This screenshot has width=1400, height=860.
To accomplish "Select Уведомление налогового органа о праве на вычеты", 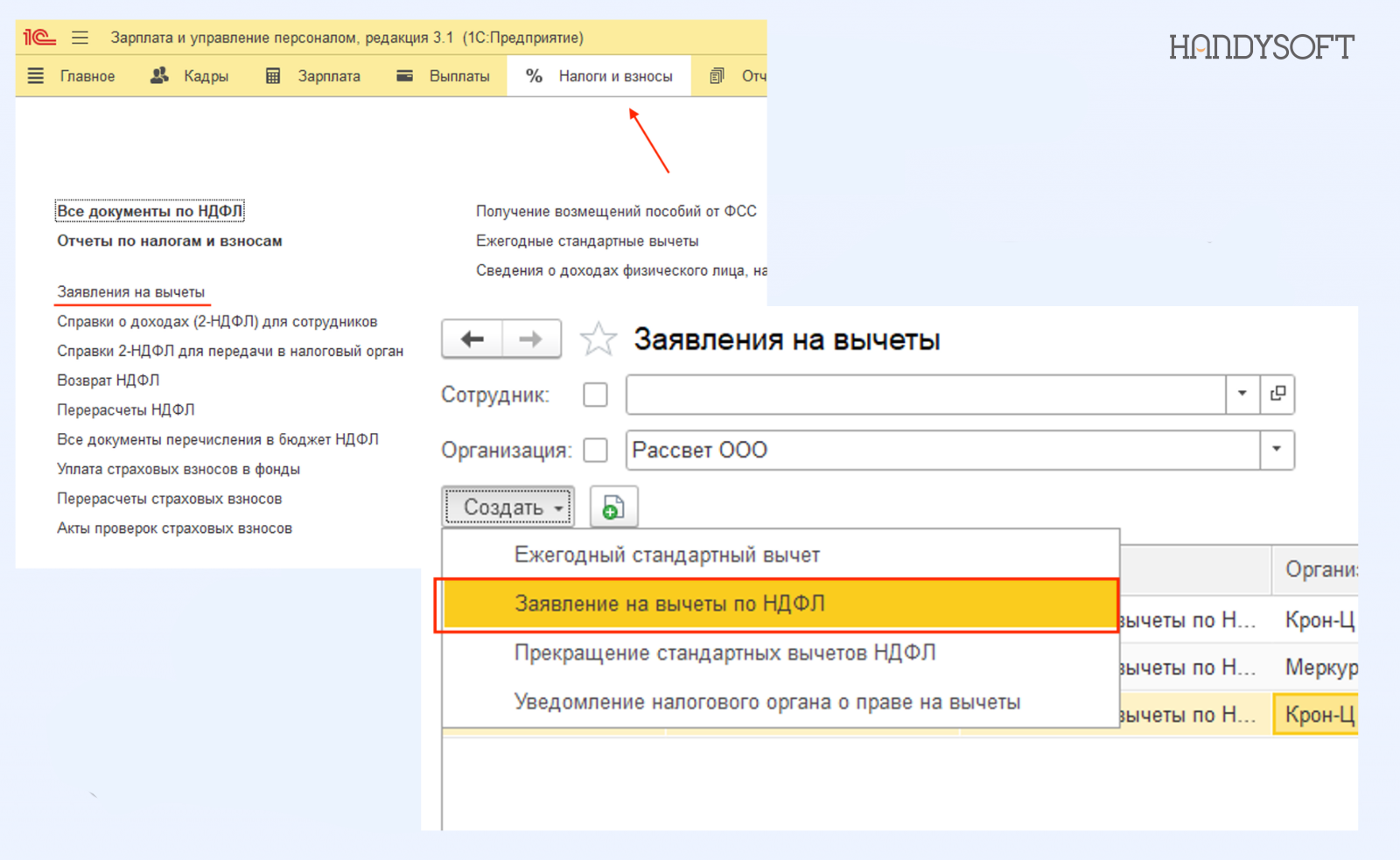I will point(780,702).
